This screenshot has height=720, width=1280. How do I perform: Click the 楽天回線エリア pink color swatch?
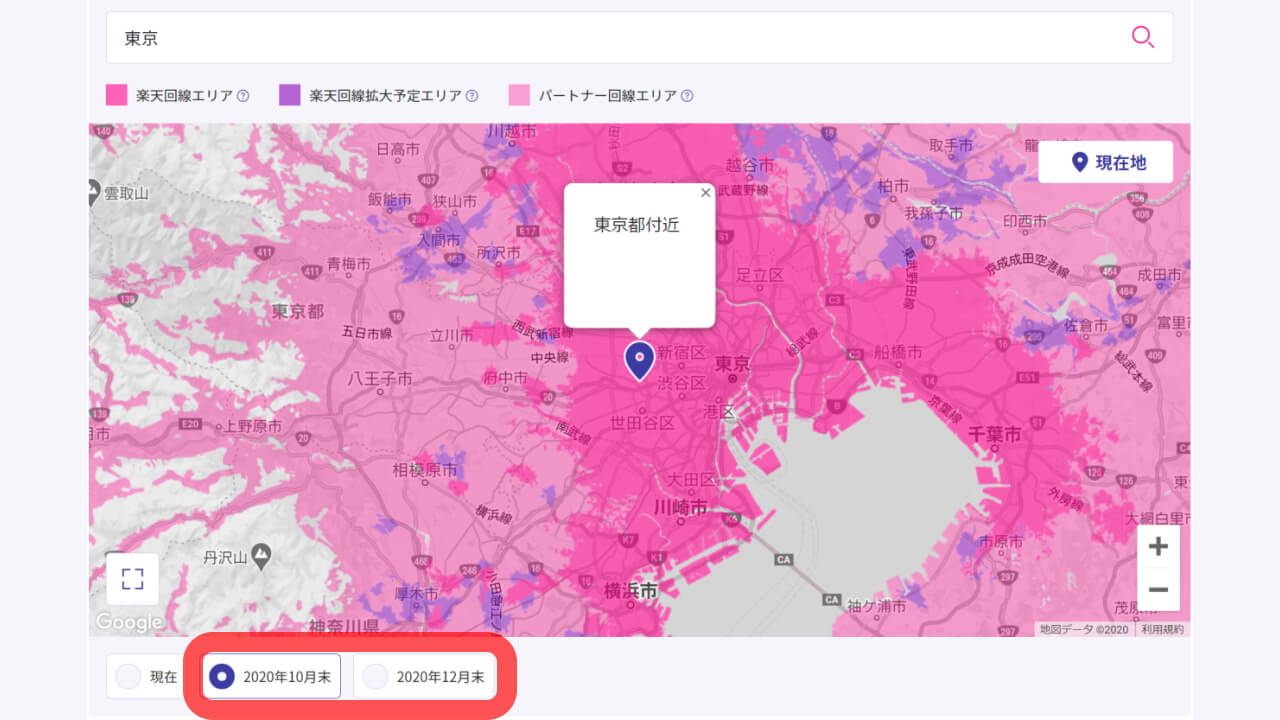point(116,96)
